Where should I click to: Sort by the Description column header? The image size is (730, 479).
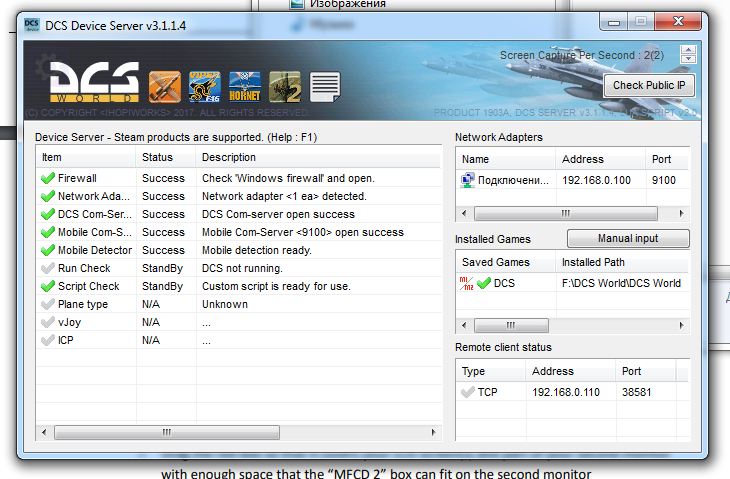pyautogui.click(x=318, y=157)
